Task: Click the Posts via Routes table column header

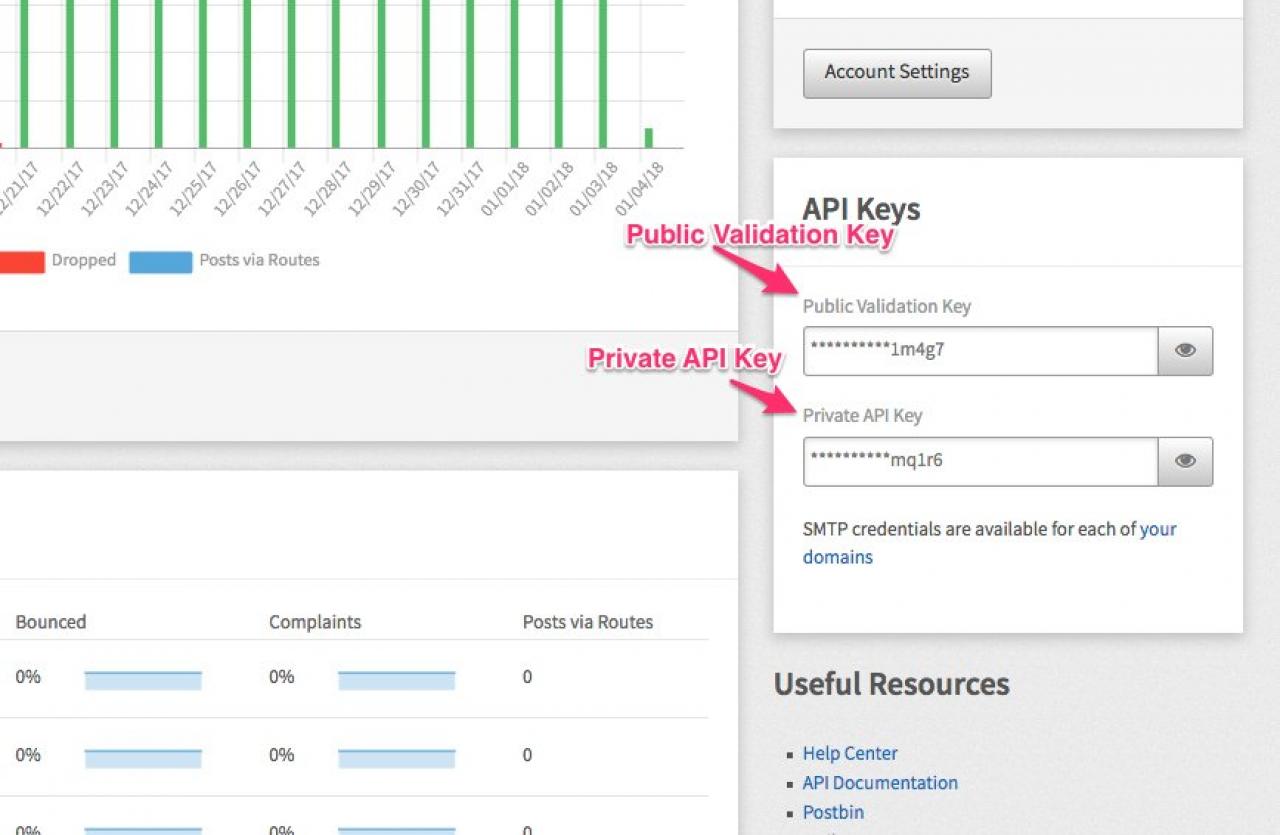Action: pyautogui.click(x=588, y=622)
